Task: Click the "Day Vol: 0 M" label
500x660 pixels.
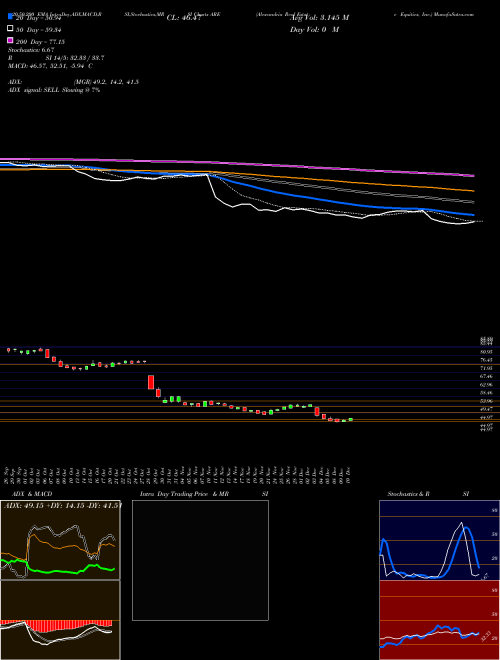Action: point(314,29)
